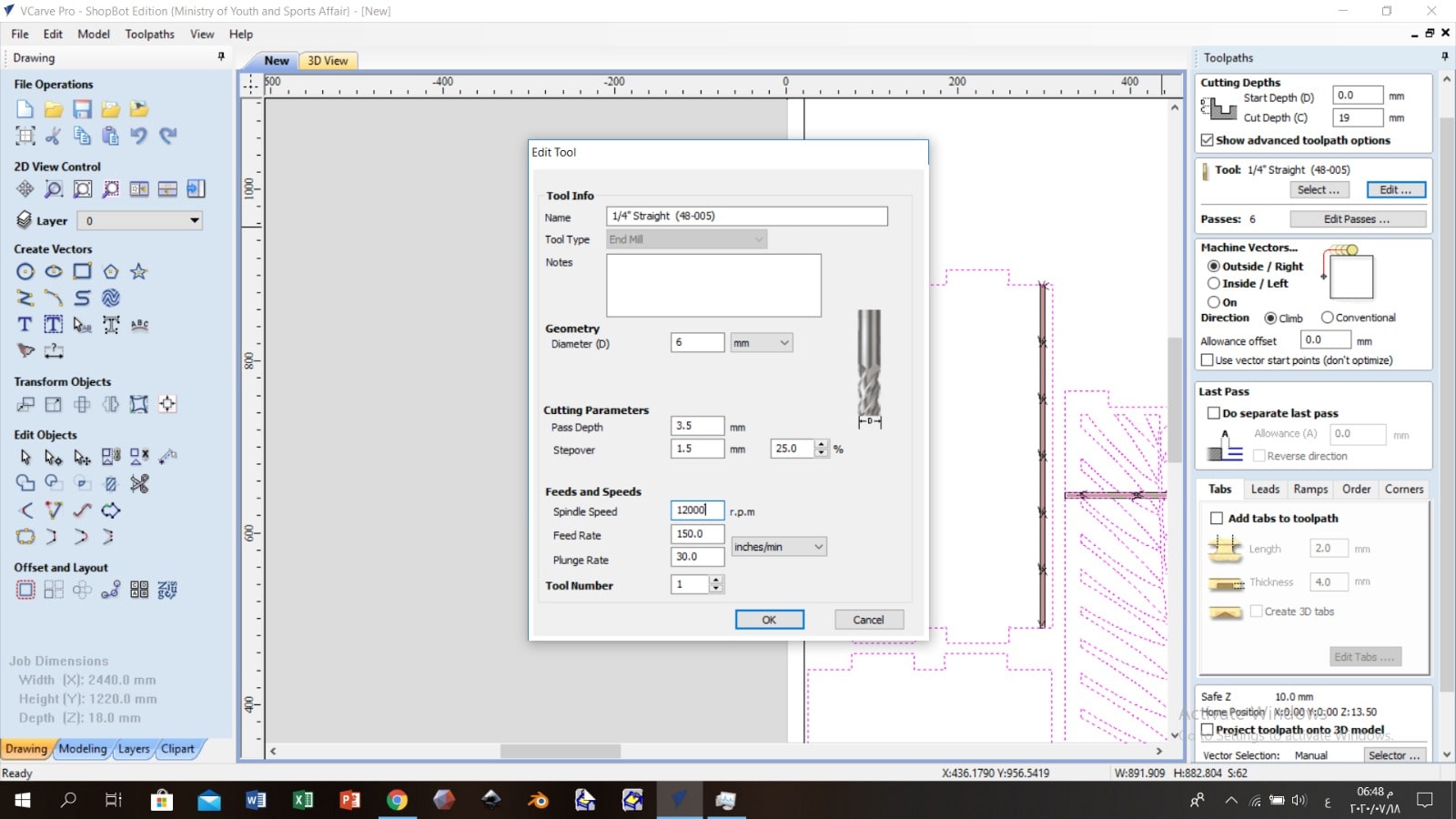Screen dimensions: 1456x819
Task: Open Plate Production layout tool
Action: point(139,590)
